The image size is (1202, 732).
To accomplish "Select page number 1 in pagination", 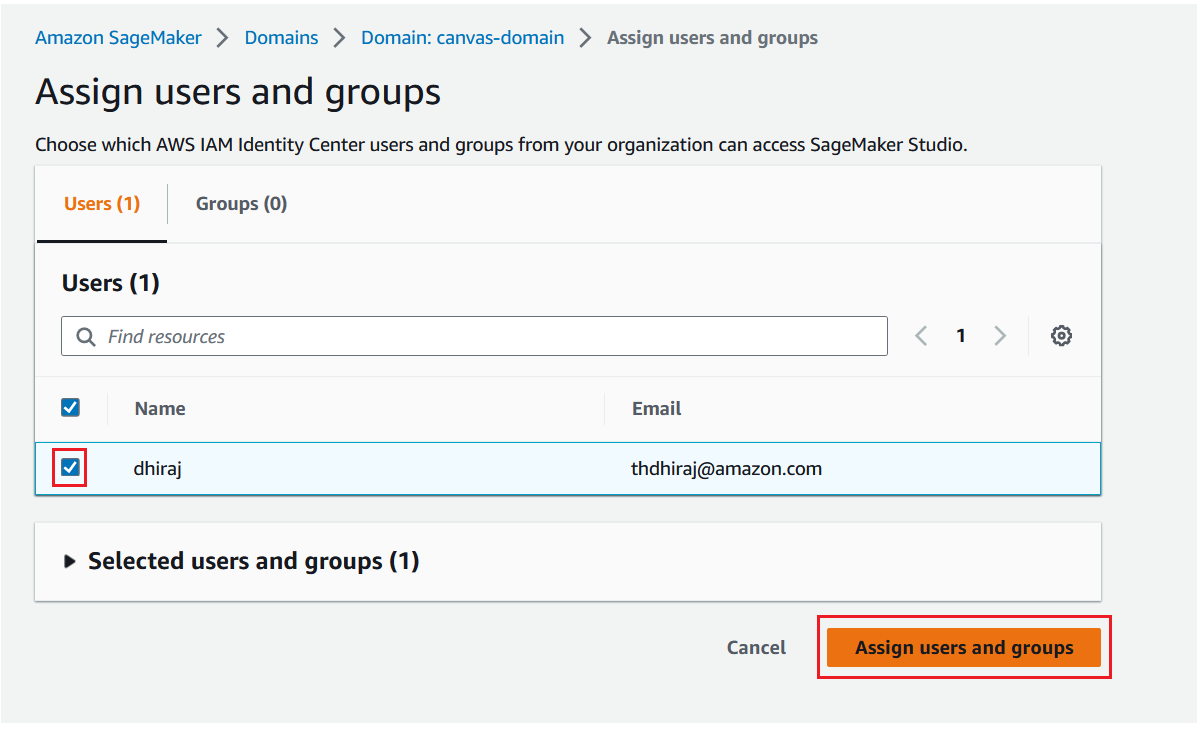I will coord(960,336).
